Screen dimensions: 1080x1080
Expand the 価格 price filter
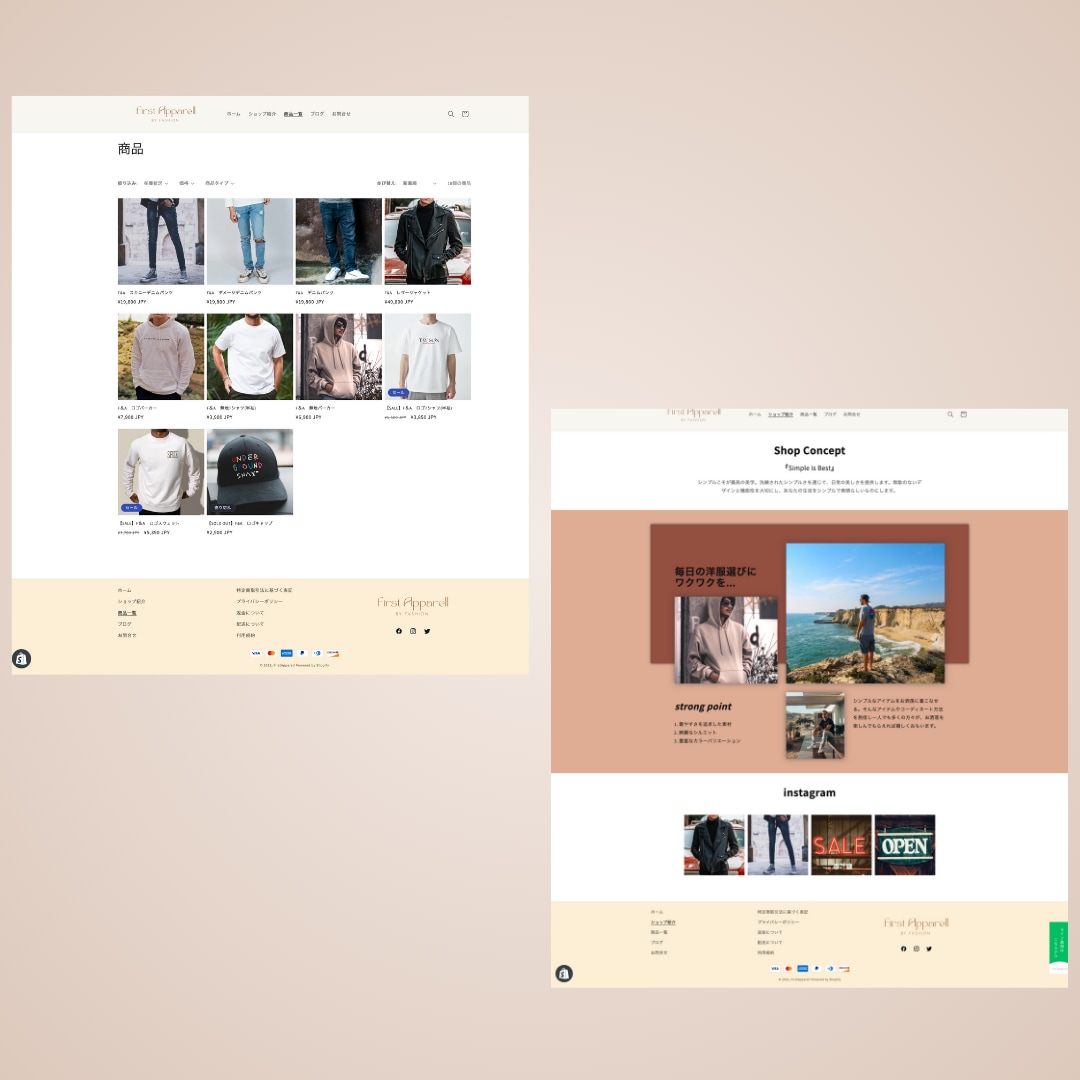pos(187,183)
